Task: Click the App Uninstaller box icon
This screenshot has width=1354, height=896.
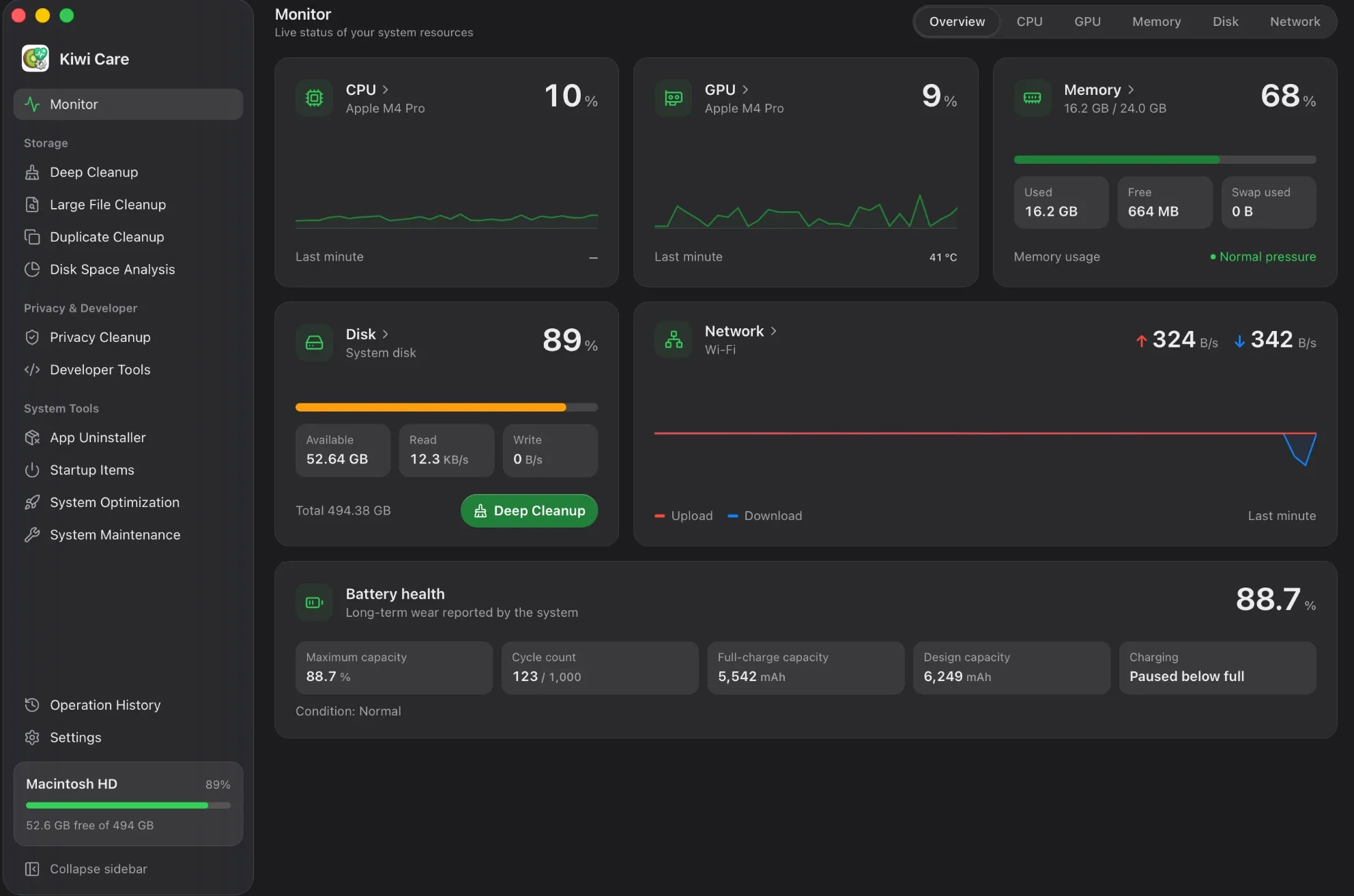Action: (32, 437)
